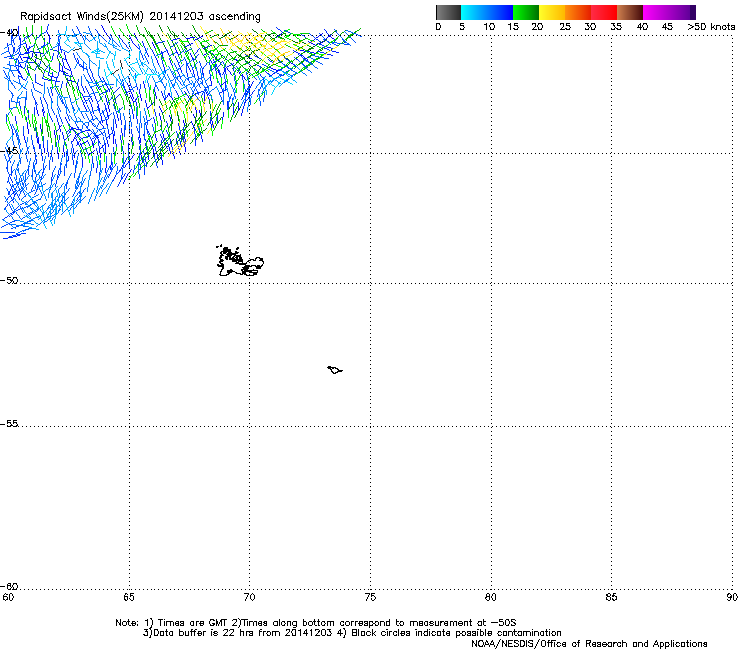Screen dimensions: 740x650
Task: Click the legend tick label '25'
Action: coord(565,27)
